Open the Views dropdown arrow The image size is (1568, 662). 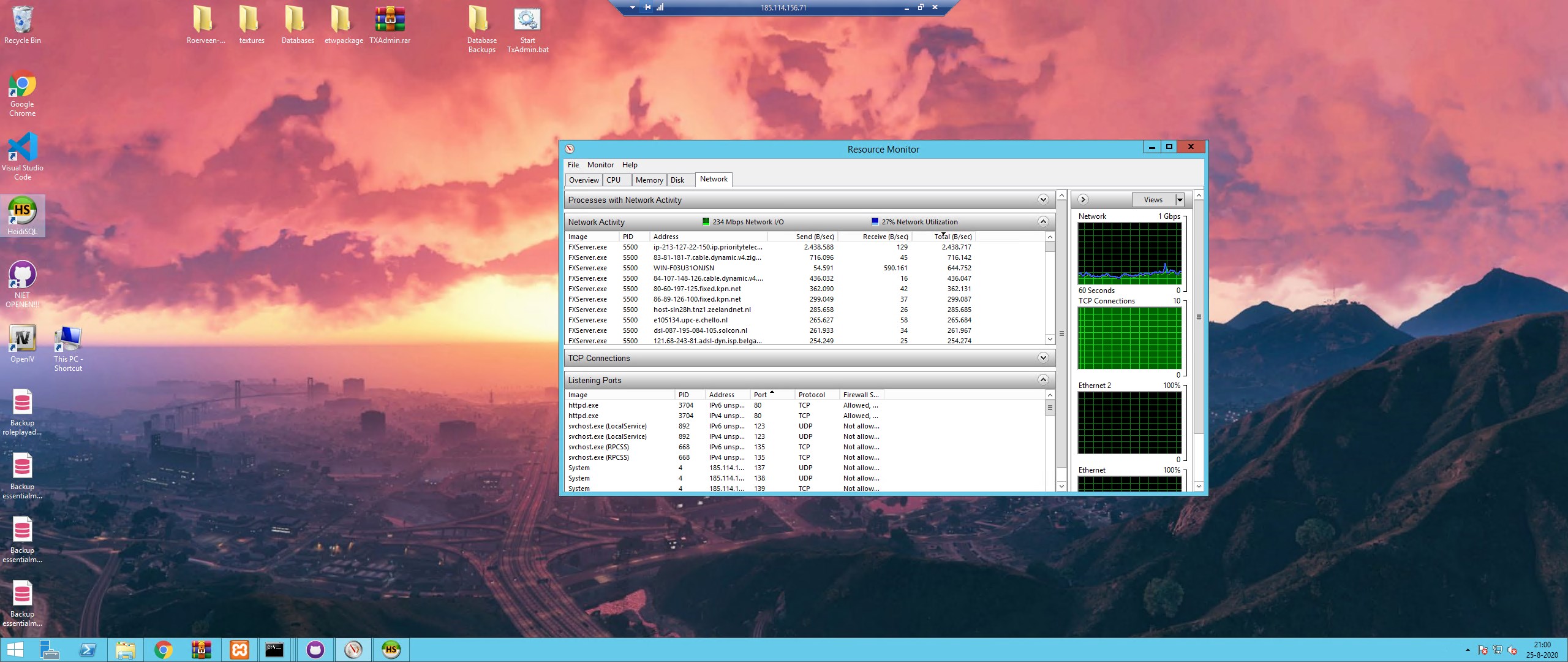(x=1179, y=200)
